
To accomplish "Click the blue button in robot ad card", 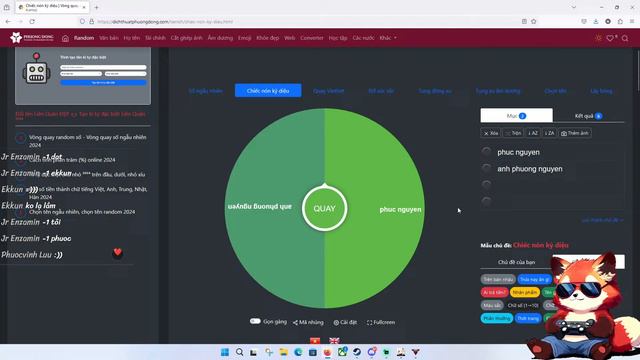I will (x=103, y=82).
